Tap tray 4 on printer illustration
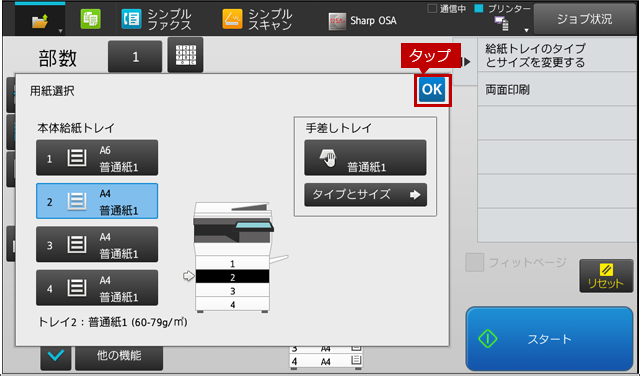 [232, 304]
